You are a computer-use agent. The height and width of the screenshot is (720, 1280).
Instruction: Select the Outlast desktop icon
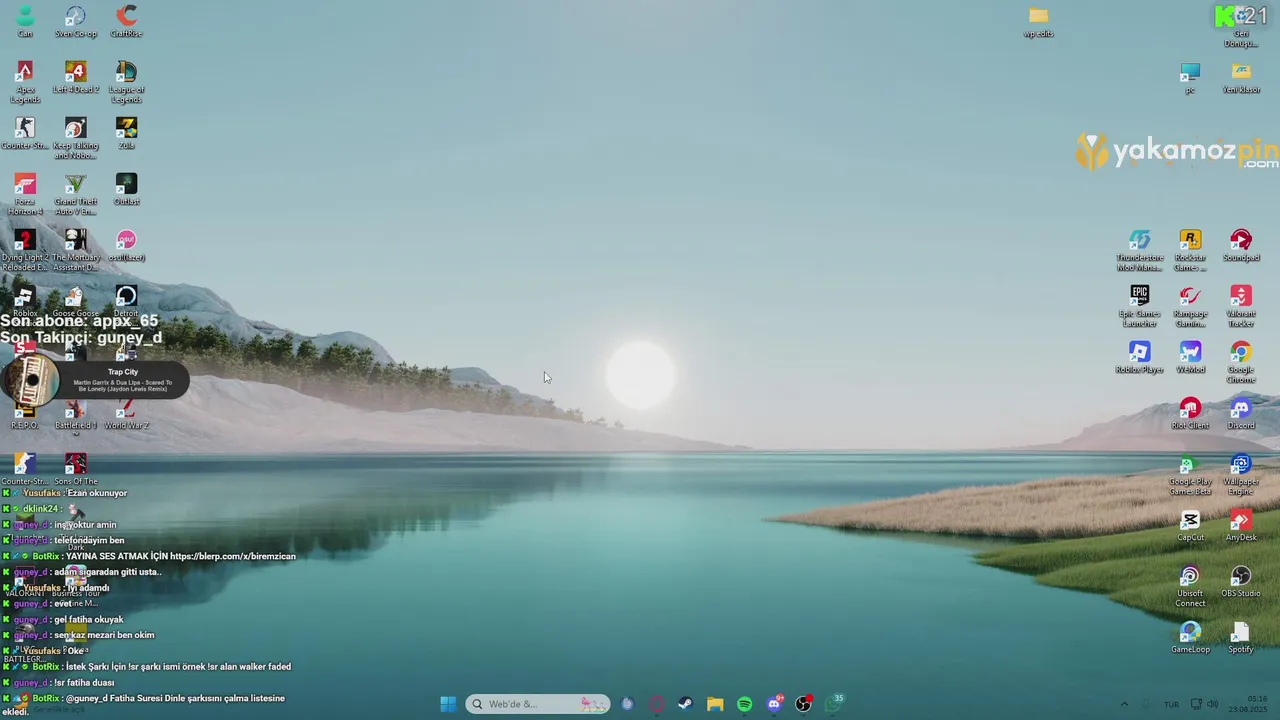[x=126, y=189]
